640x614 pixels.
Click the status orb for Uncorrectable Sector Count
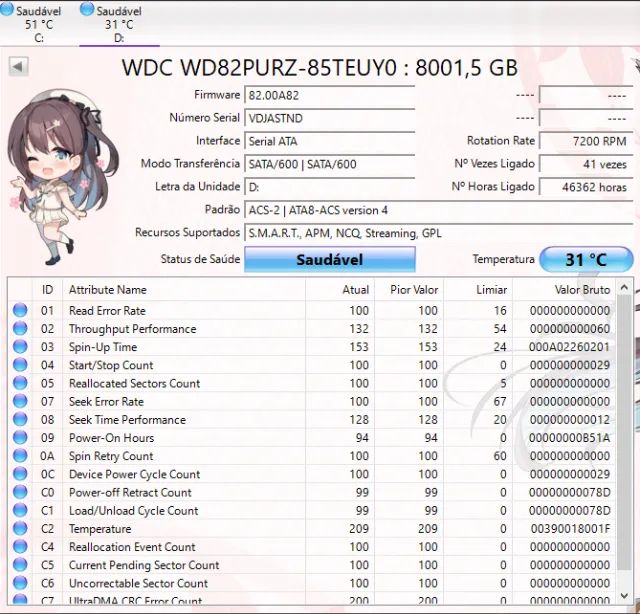tap(20, 584)
